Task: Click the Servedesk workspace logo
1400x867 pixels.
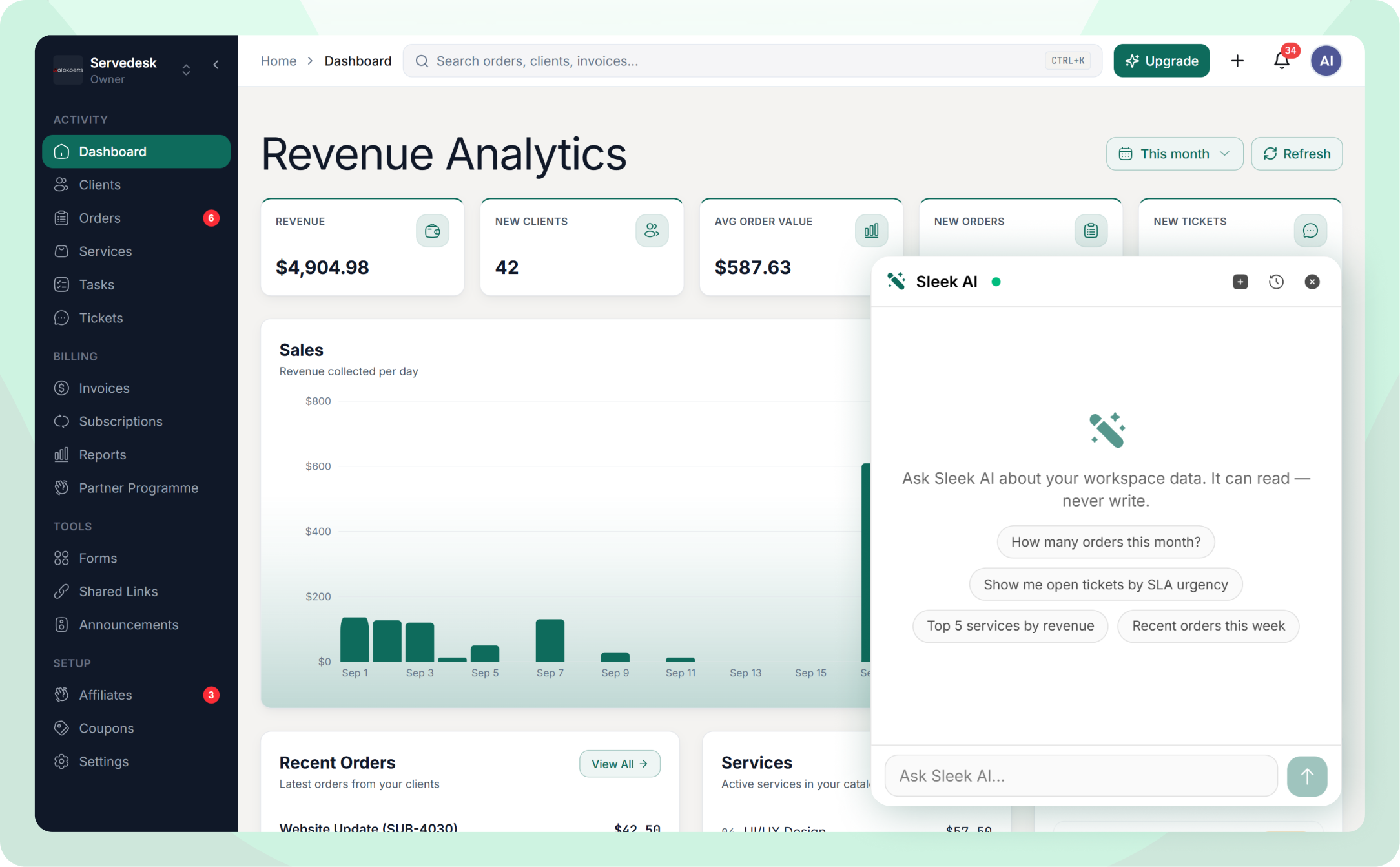Action: [68, 70]
